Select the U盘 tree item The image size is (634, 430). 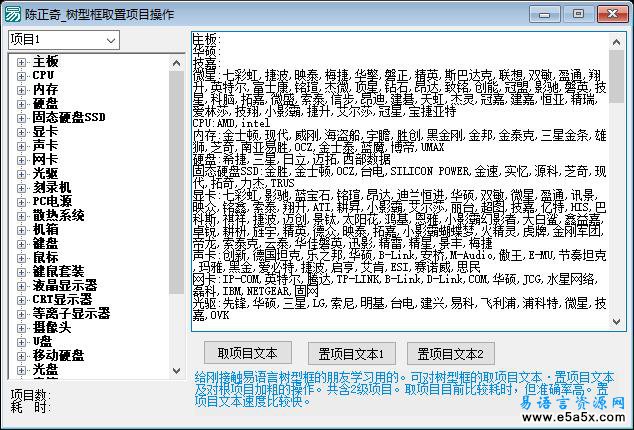tap(42, 341)
